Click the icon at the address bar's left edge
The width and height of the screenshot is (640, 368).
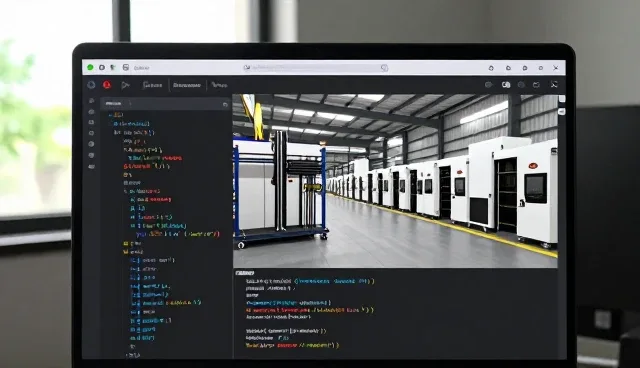point(247,68)
